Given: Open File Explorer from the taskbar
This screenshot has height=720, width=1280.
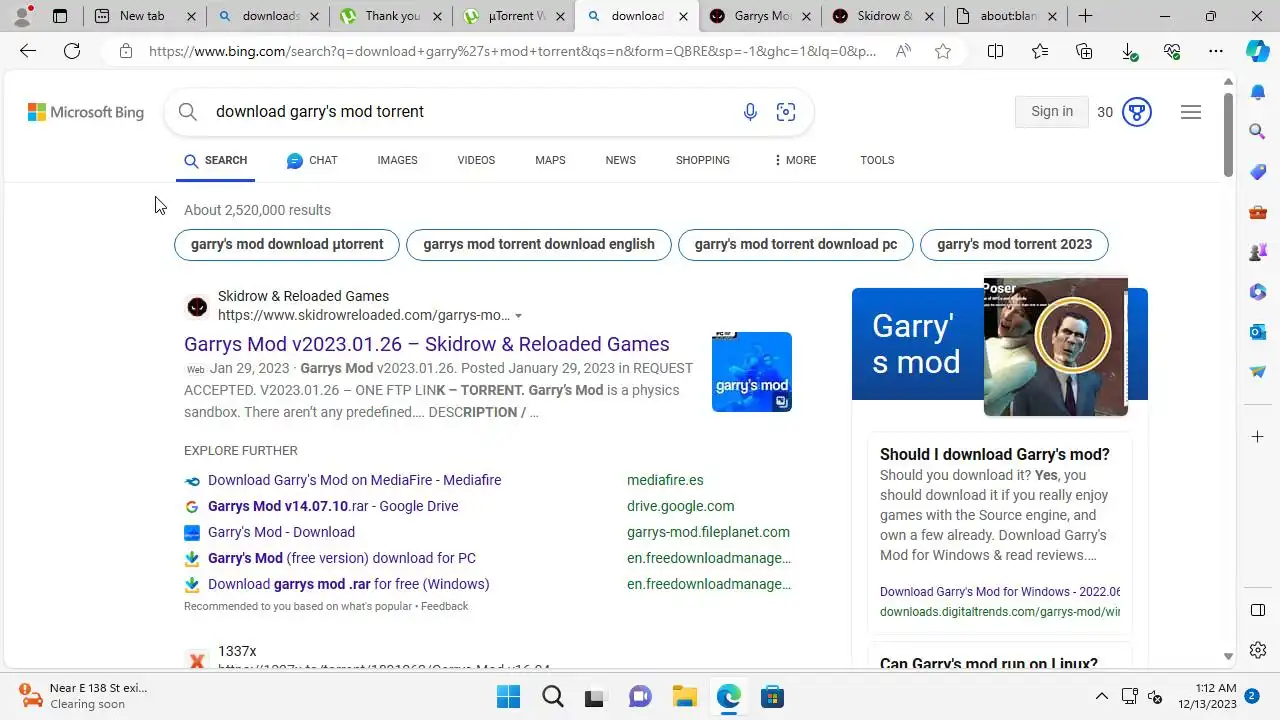Looking at the screenshot, I should click(x=684, y=696).
